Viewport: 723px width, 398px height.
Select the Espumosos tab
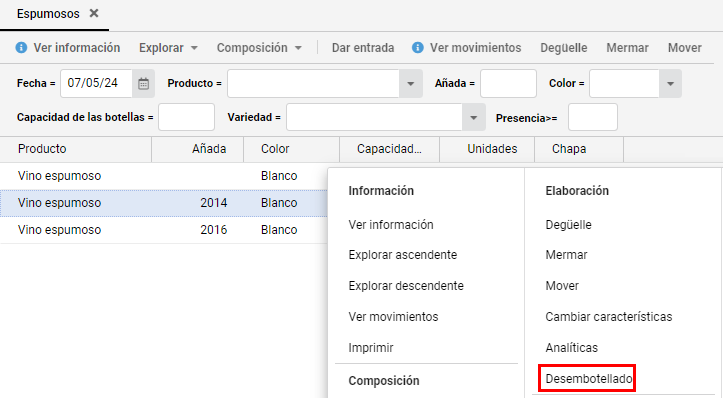(48, 14)
